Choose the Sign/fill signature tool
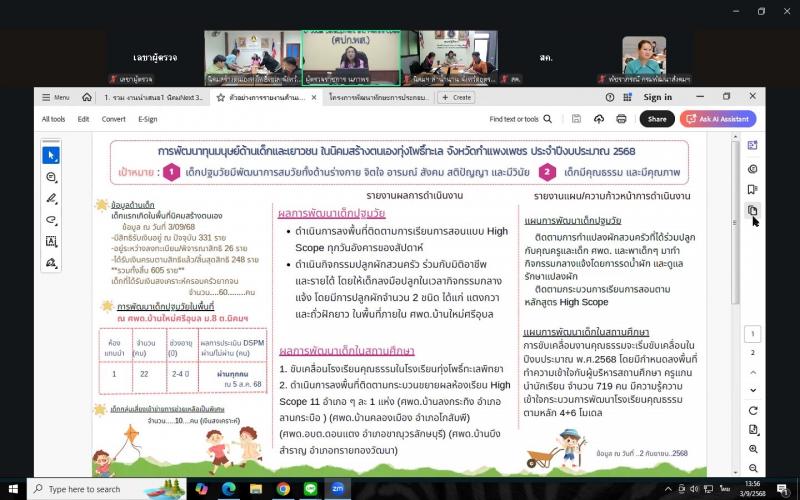 click(x=51, y=263)
